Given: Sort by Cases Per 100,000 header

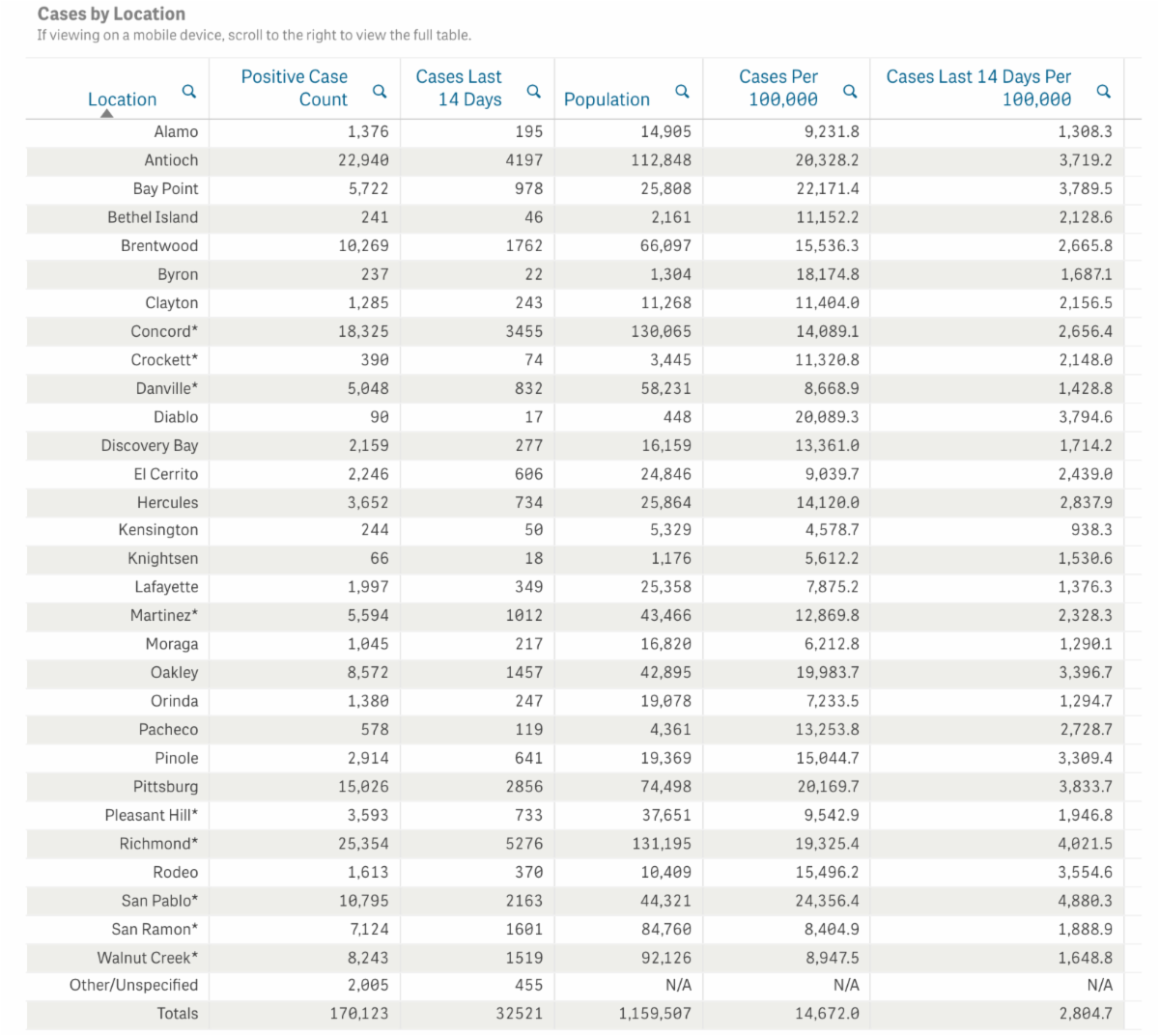Looking at the screenshot, I should 778,88.
